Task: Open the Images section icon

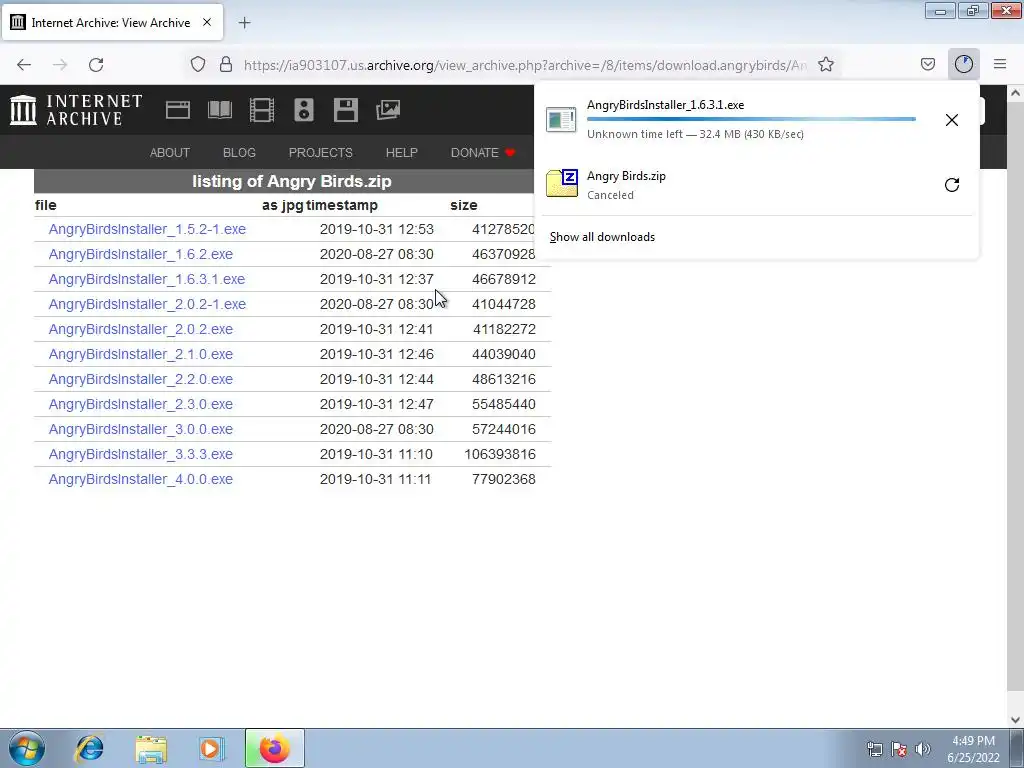Action: (x=388, y=110)
